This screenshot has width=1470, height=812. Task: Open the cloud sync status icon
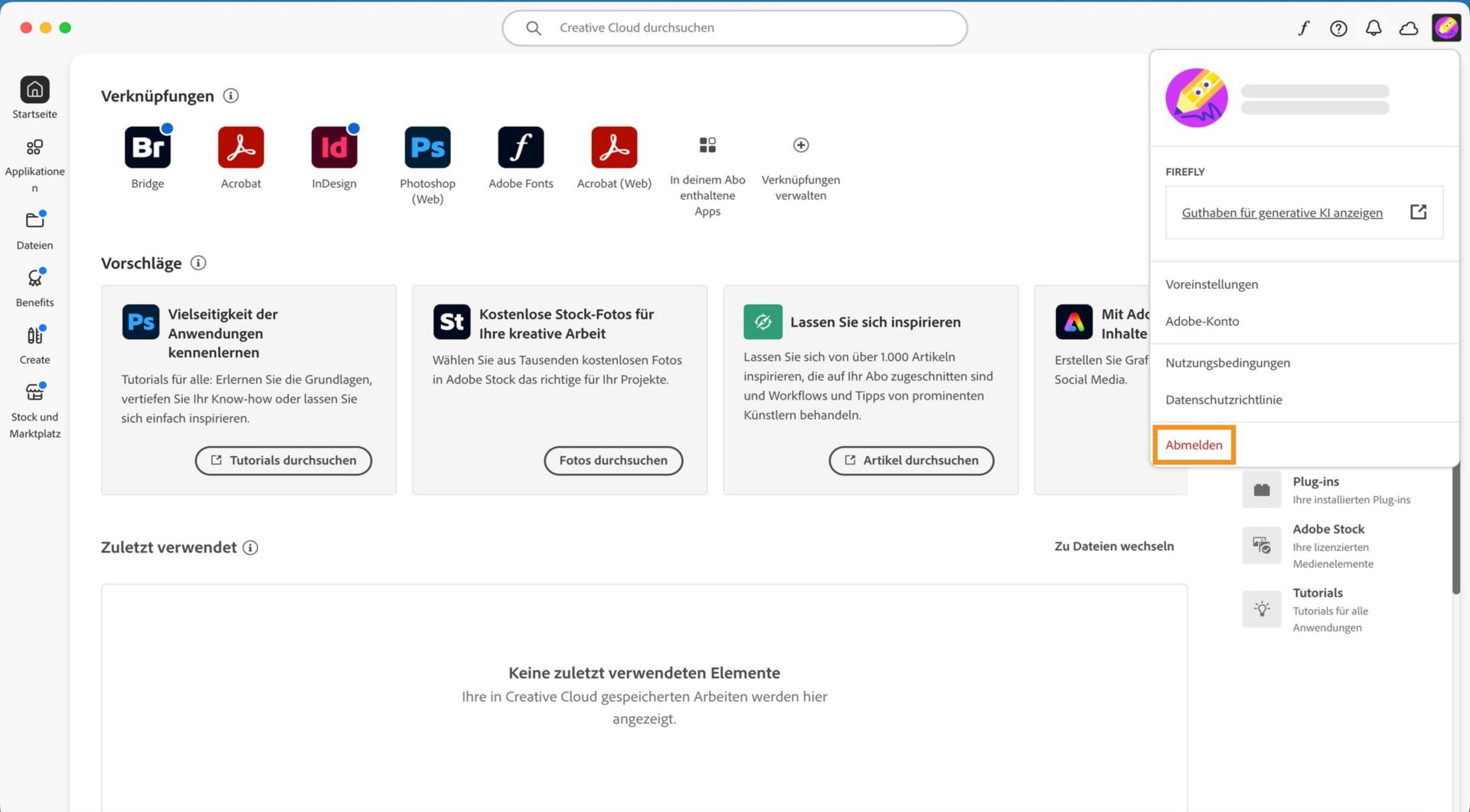[1409, 28]
